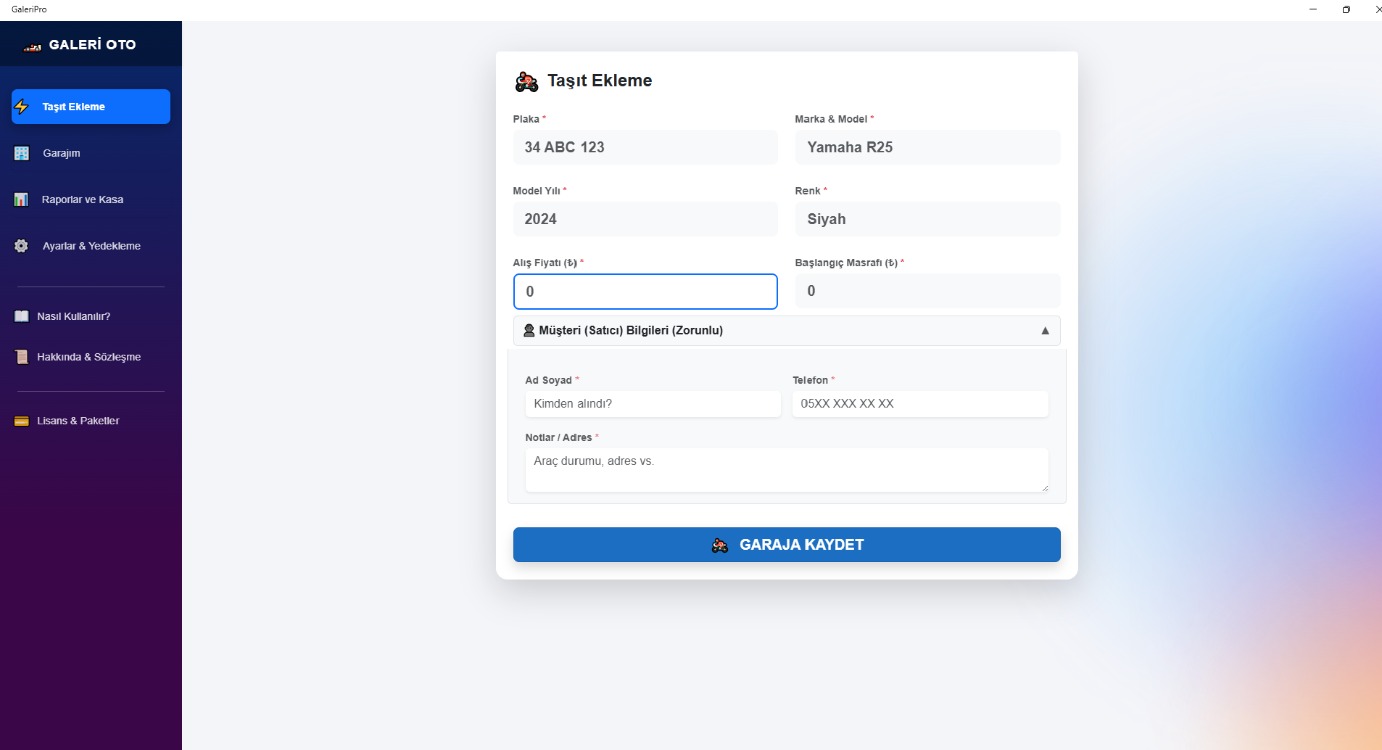This screenshot has width=1382, height=750.
Task: Open Hakkında & Sözleşme page
Action: click(91, 357)
